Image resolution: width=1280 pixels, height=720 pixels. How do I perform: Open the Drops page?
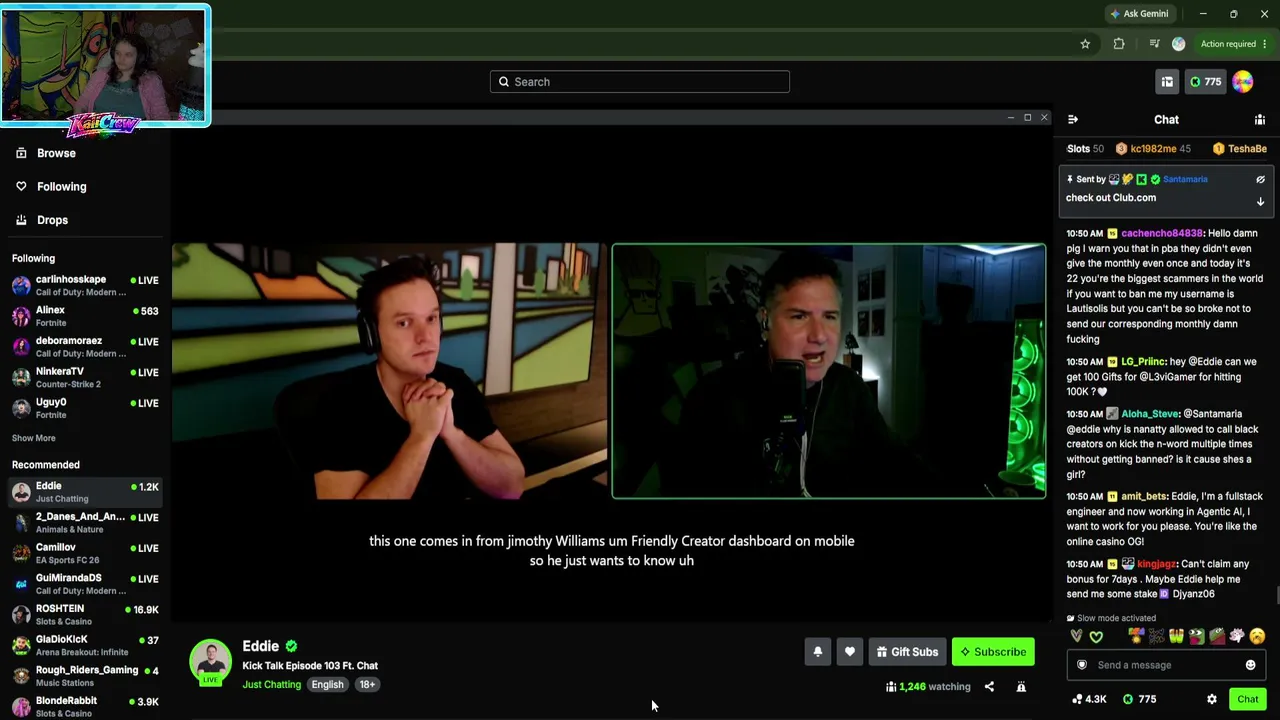pyautogui.click(x=41, y=220)
